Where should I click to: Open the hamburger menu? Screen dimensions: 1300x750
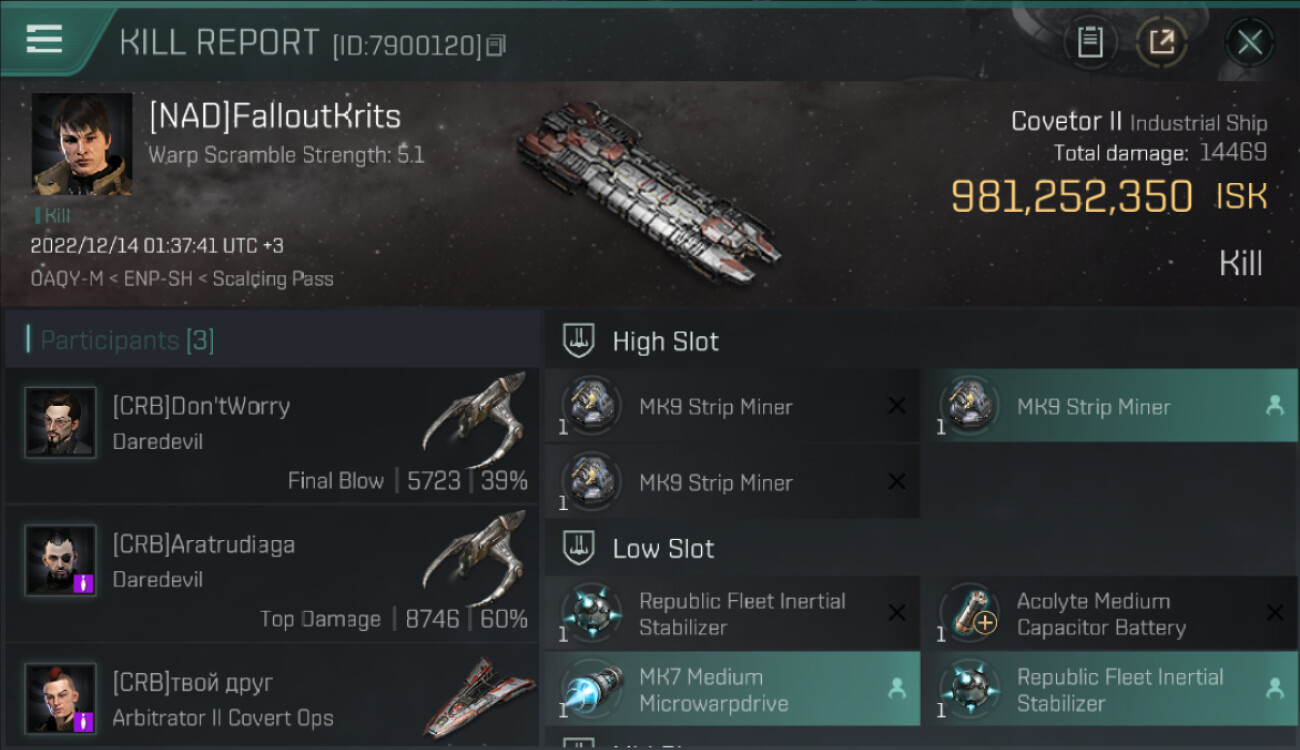tap(44, 40)
